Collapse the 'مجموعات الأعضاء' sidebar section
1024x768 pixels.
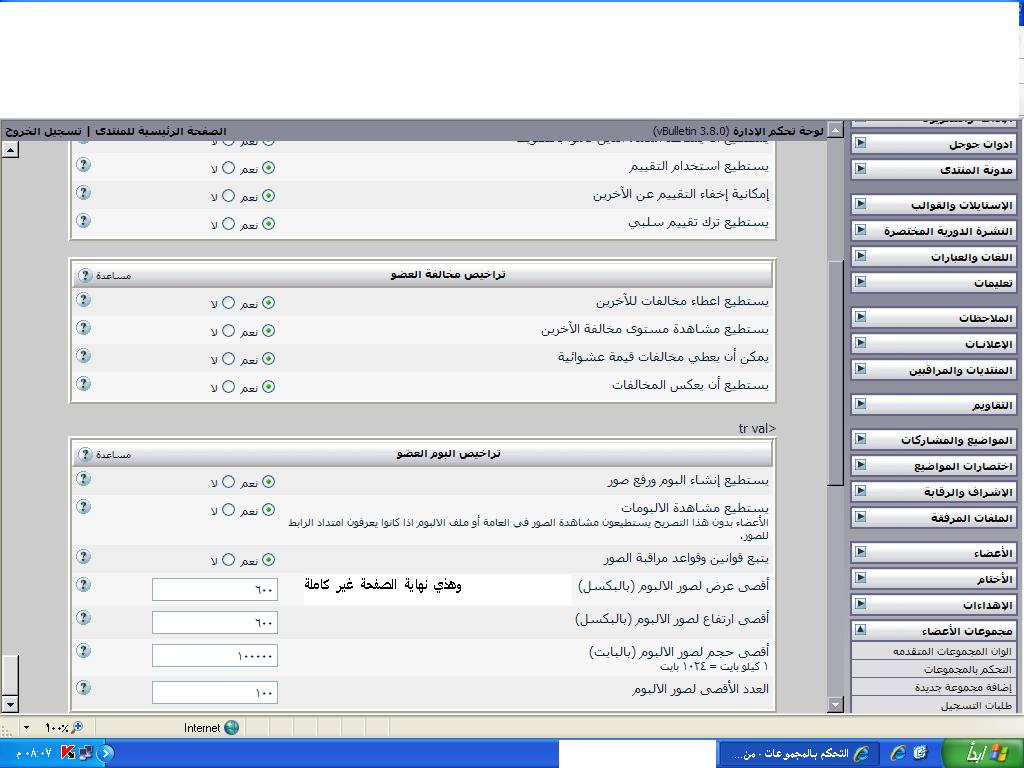(860, 630)
